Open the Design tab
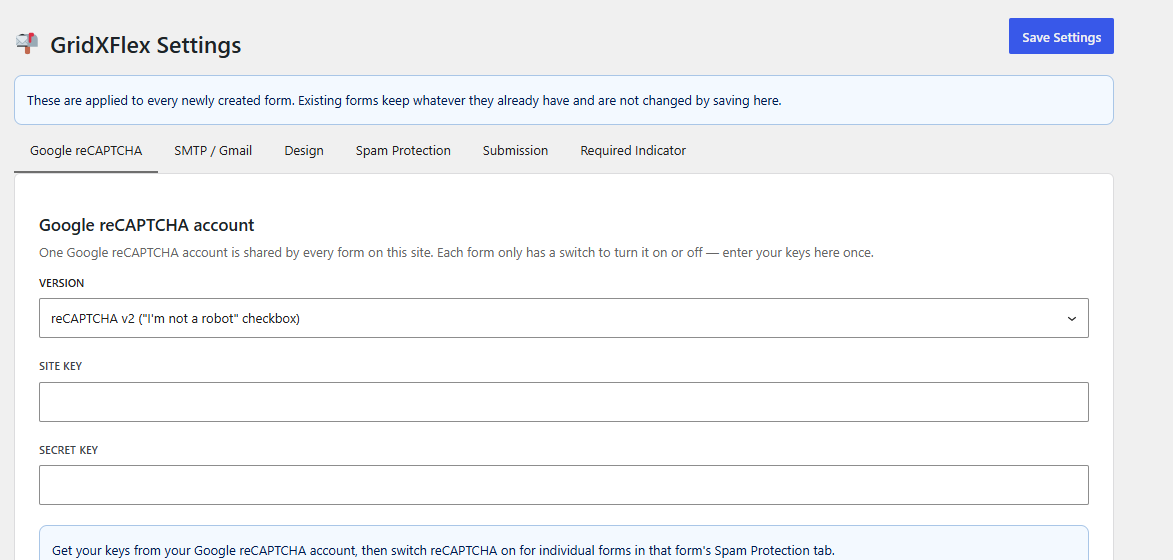 (304, 150)
